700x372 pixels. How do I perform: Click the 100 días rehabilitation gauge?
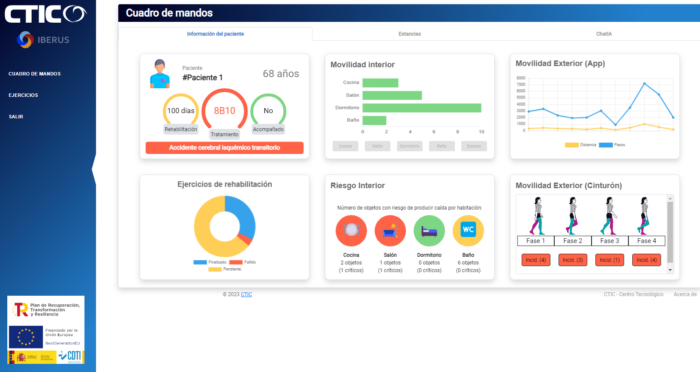click(181, 111)
